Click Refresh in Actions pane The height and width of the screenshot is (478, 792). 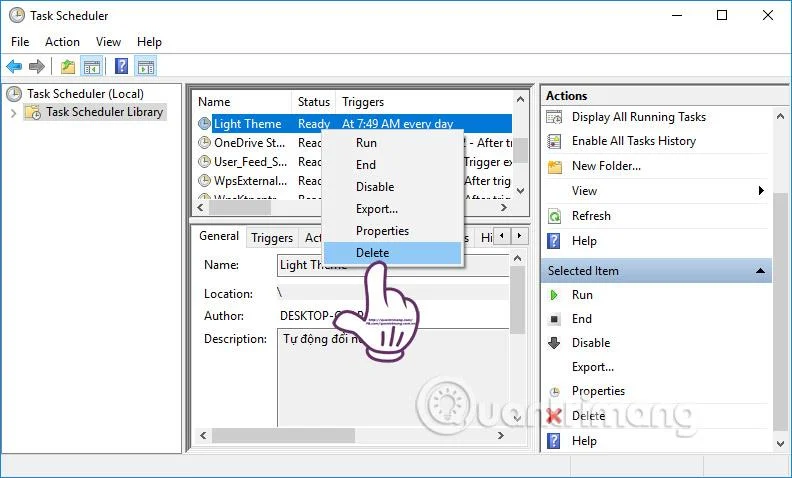point(591,216)
